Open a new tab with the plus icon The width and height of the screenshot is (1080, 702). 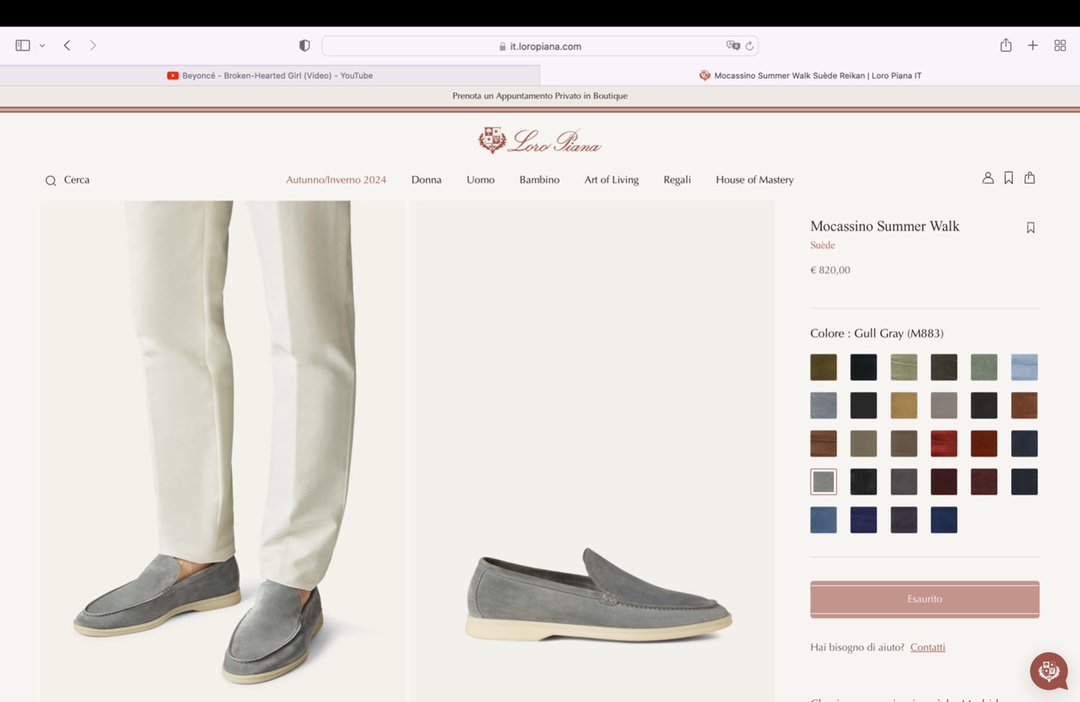[x=1033, y=46]
